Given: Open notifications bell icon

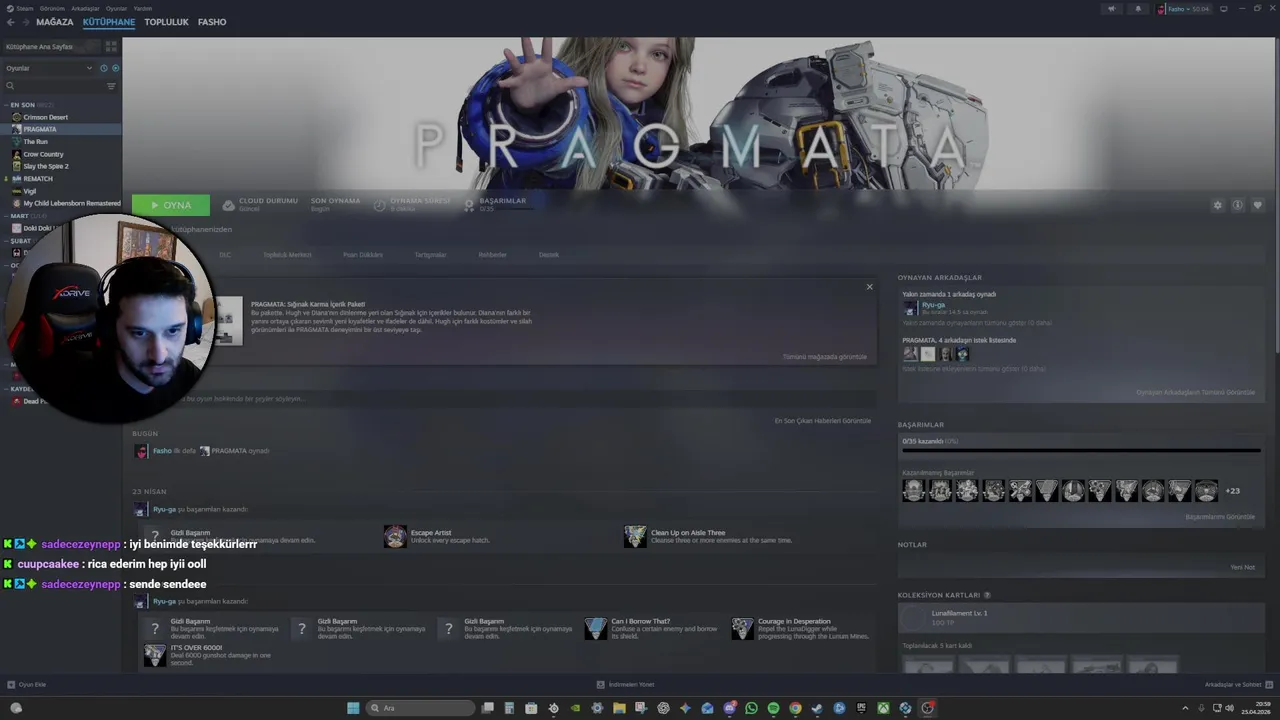Looking at the screenshot, I should (1138, 9).
